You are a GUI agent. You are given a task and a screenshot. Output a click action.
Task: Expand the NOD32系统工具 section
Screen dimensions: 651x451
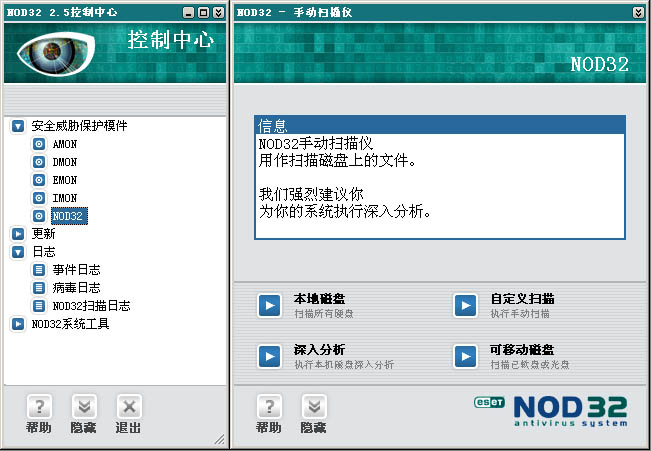pyautogui.click(x=18, y=324)
